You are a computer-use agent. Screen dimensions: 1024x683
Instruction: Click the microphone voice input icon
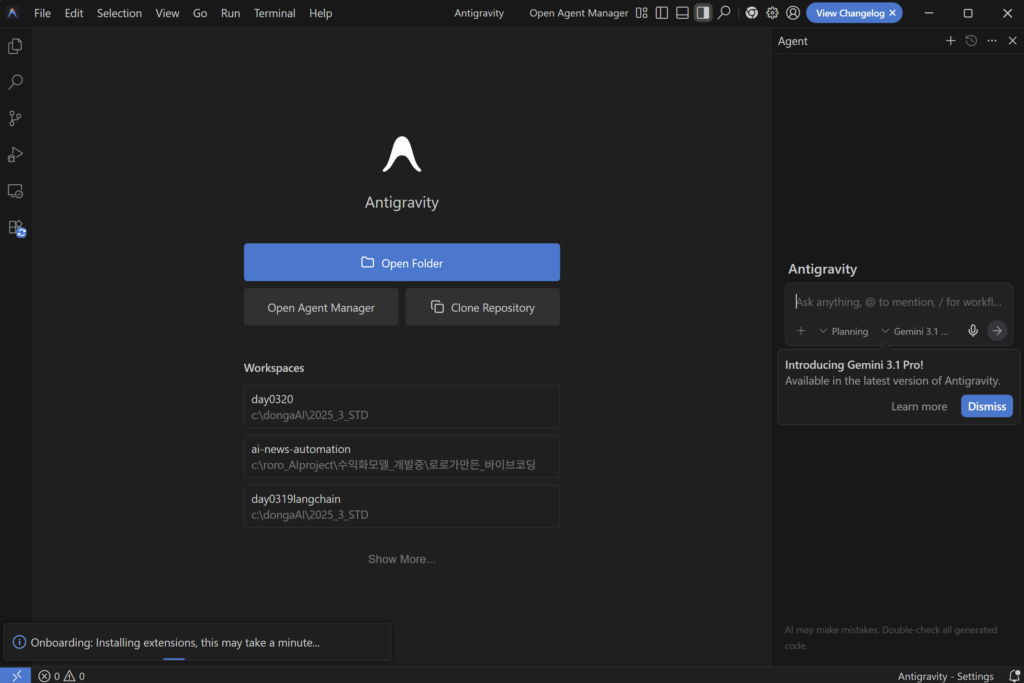(973, 331)
